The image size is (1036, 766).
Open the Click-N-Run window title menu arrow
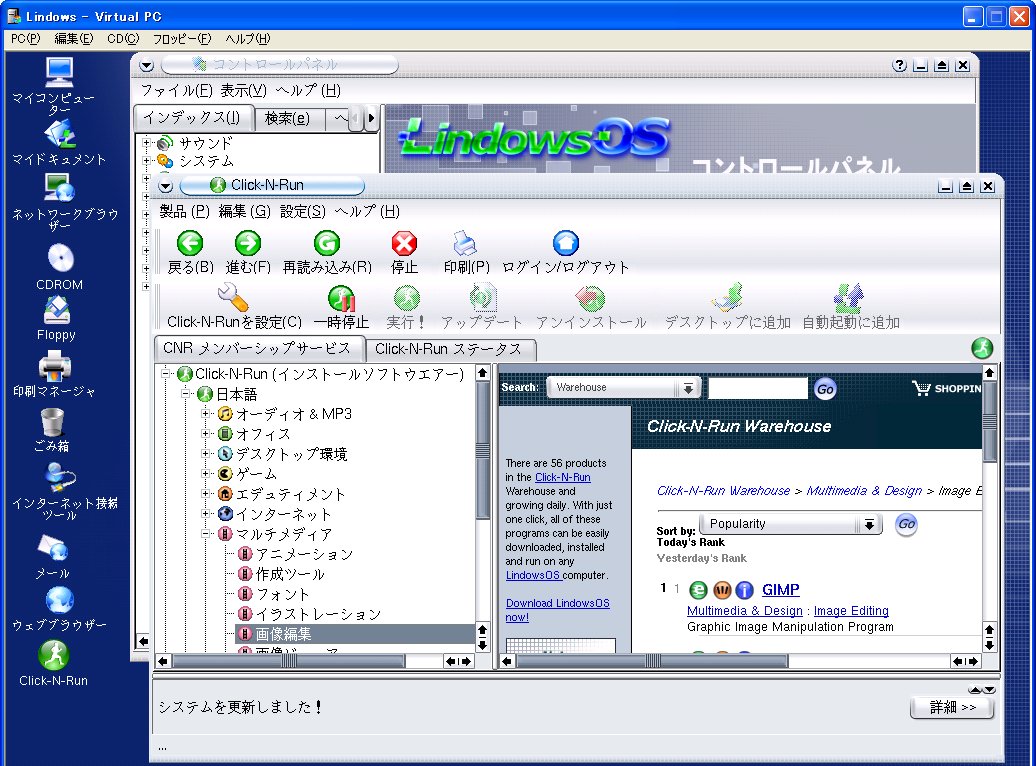[166, 186]
